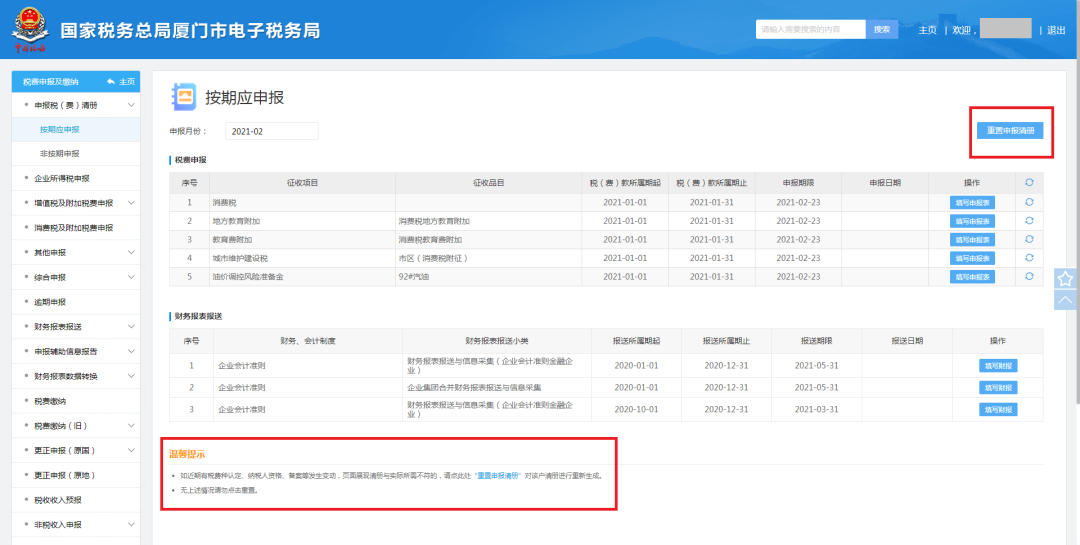Image resolution: width=1080 pixels, height=545 pixels.
Task: Click 退出 to log out
Action: [x=1056, y=30]
